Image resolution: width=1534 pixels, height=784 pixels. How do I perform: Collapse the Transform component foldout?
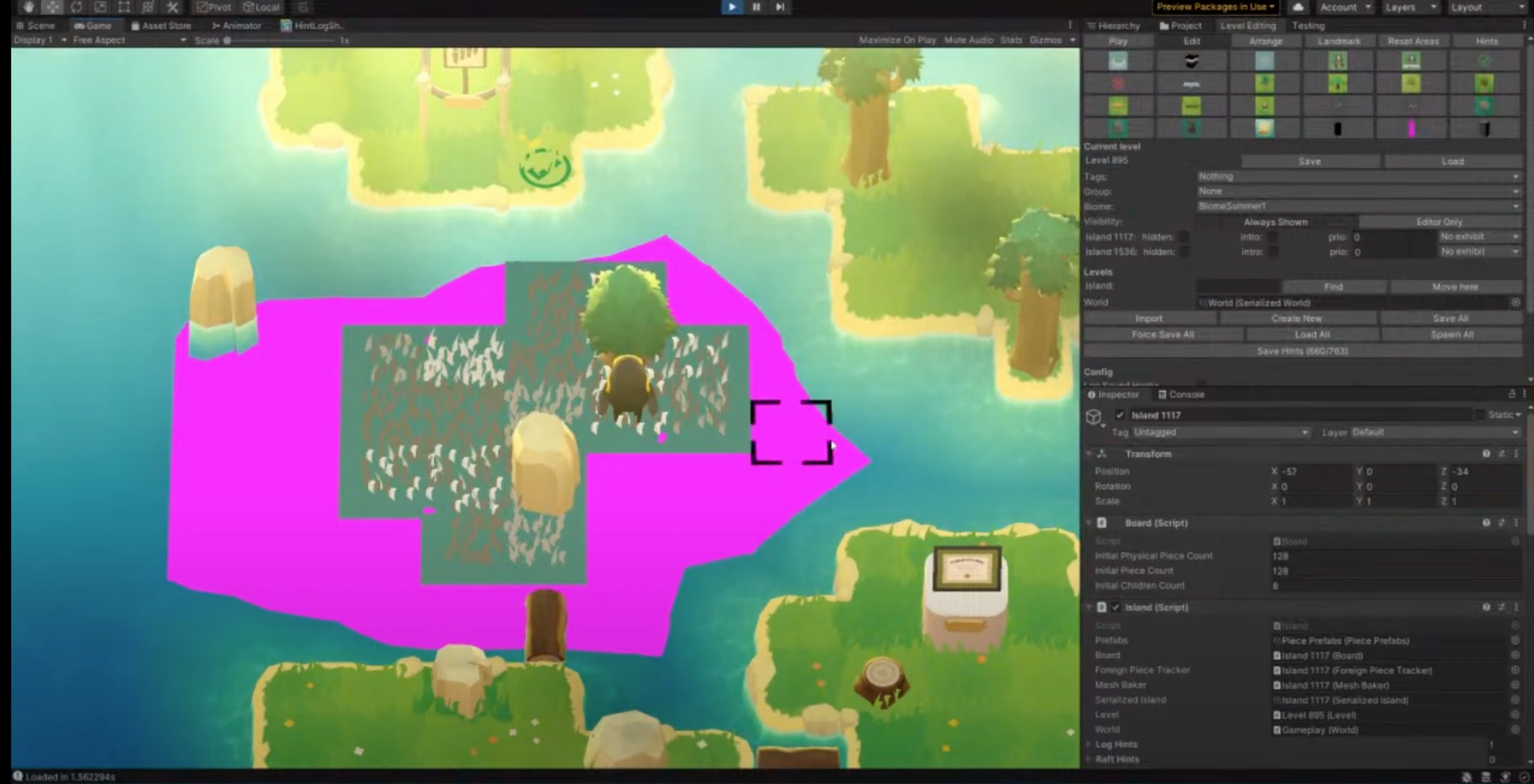click(1089, 454)
